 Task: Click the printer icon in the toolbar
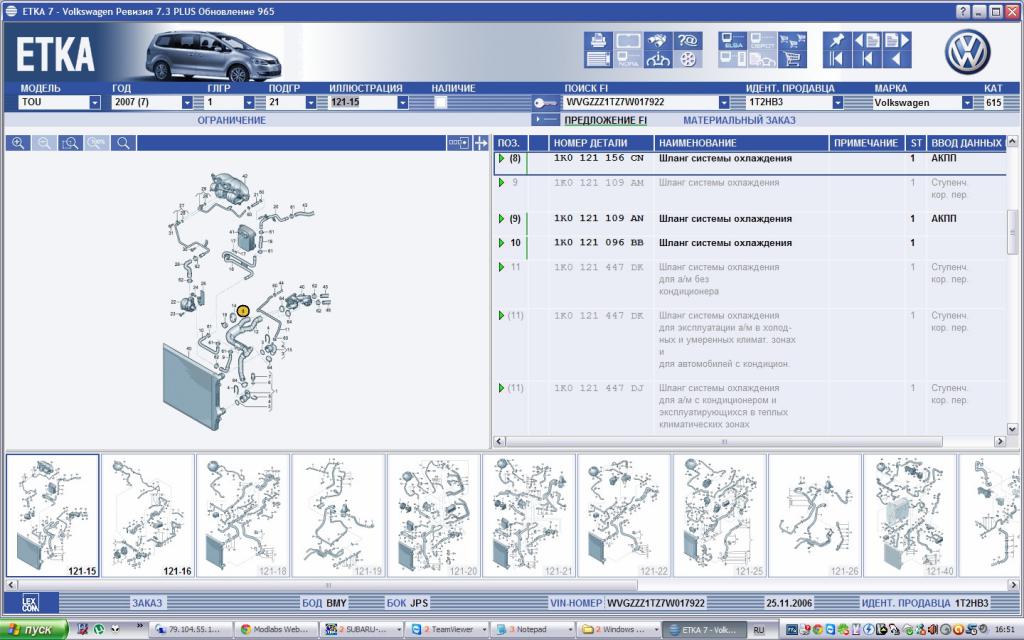598,40
